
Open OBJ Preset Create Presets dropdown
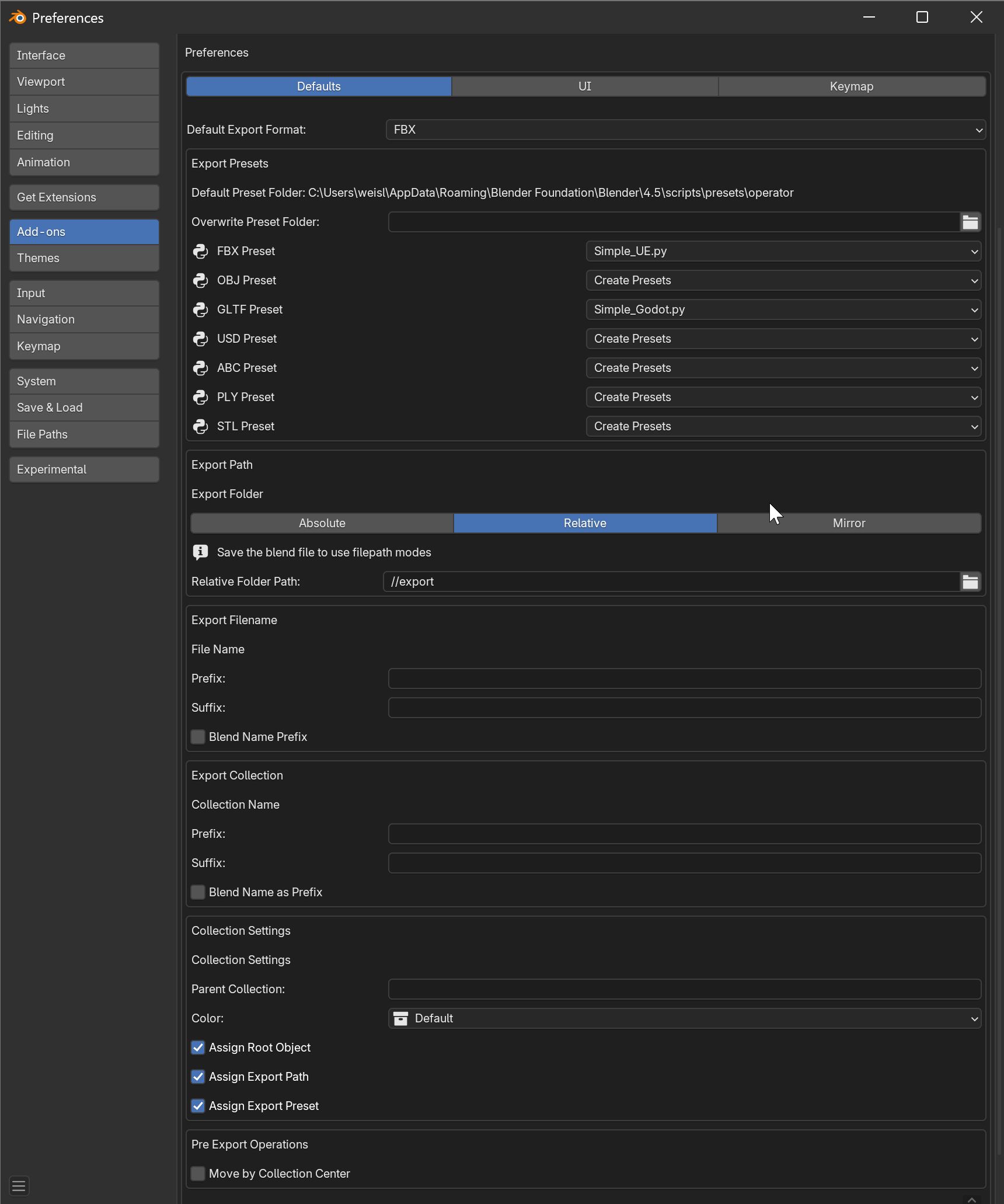783,280
